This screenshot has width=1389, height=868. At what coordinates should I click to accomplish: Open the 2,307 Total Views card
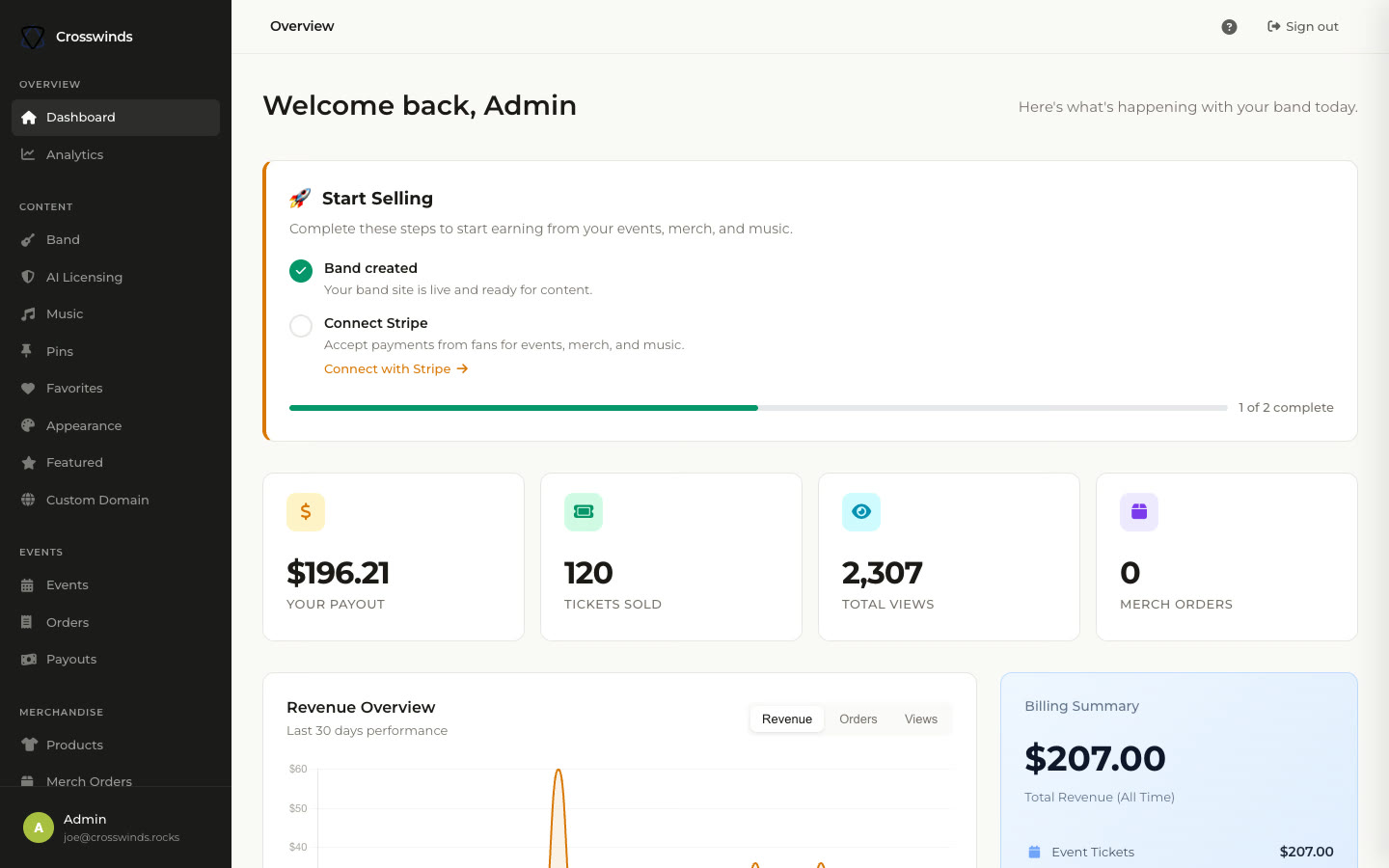(949, 556)
